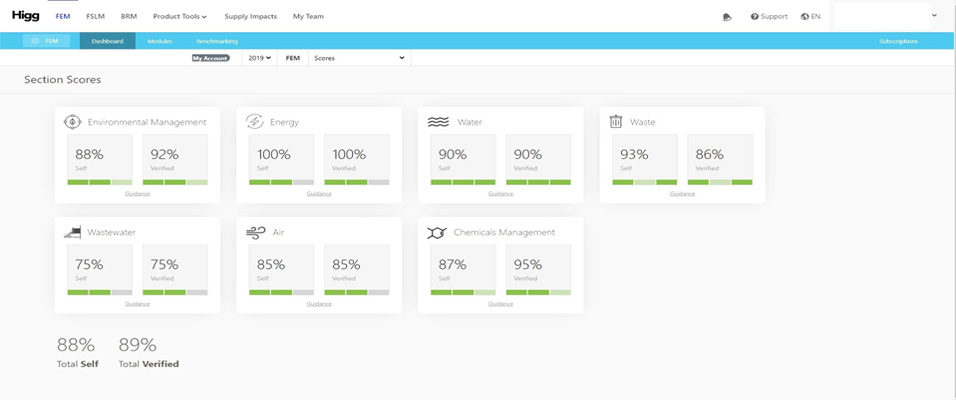Open the Scores view dropdown

click(x=359, y=58)
